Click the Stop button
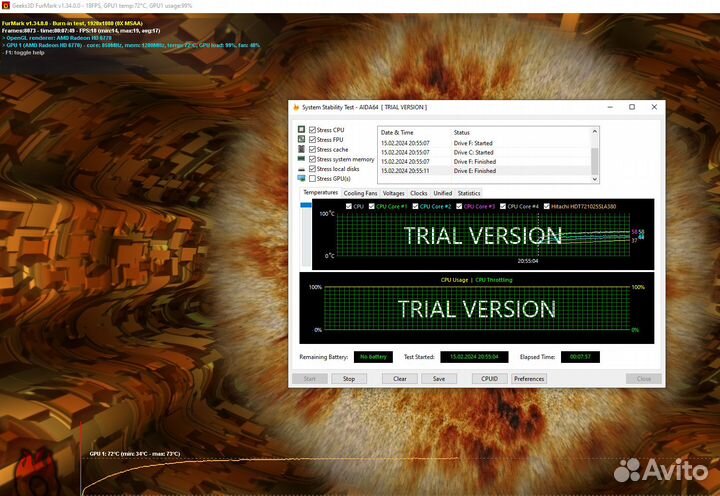The image size is (720, 496). pyautogui.click(x=349, y=379)
